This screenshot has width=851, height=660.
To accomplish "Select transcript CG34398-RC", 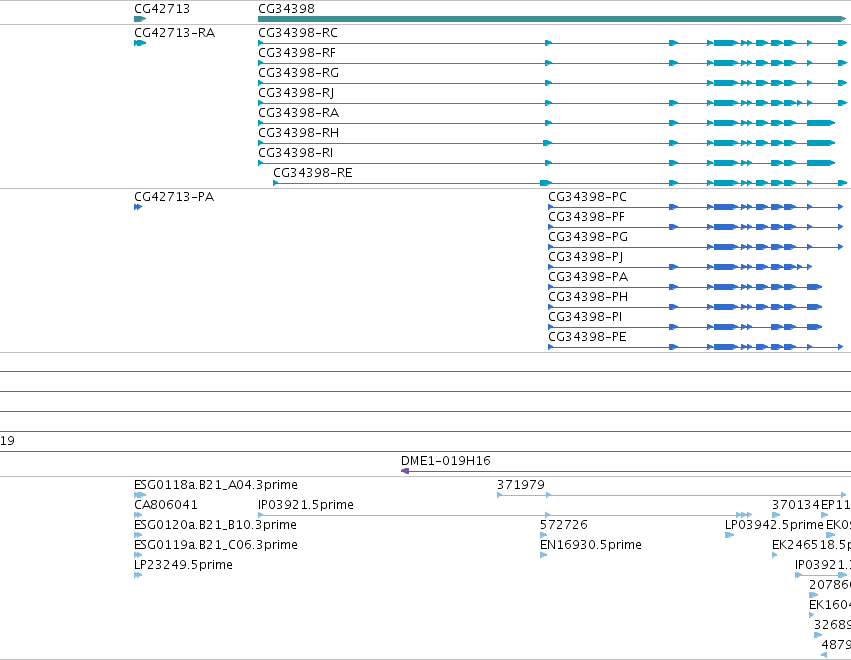I will (x=297, y=33).
